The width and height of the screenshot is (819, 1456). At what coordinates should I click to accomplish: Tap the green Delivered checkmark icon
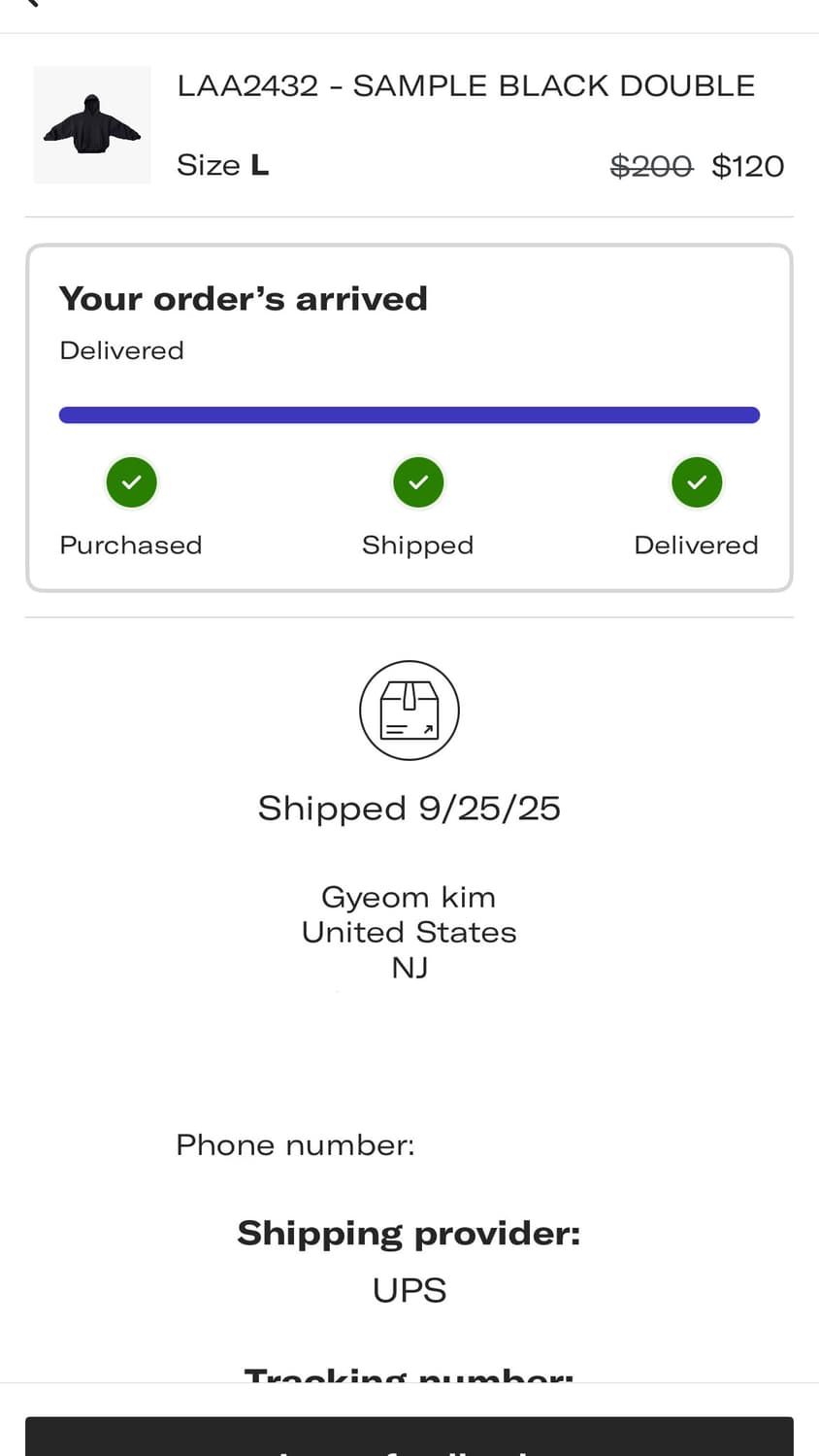coord(697,482)
